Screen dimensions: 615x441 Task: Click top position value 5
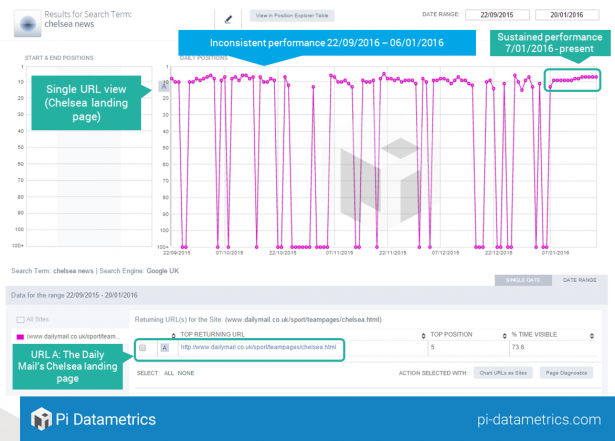coord(432,347)
